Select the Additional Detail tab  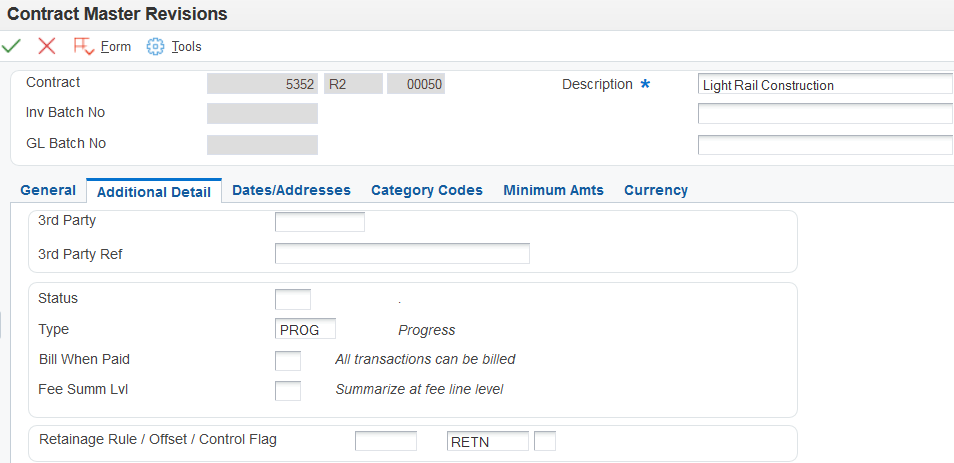point(154,192)
